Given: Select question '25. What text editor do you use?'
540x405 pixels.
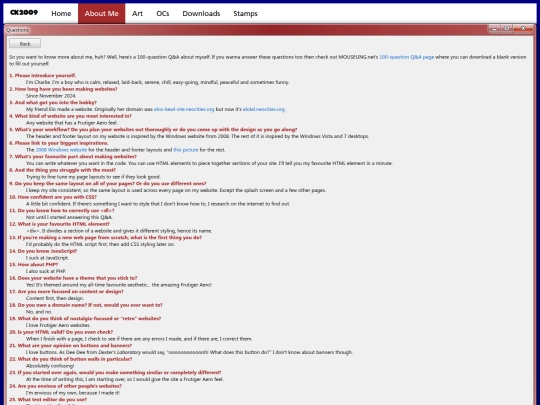Looking at the screenshot, I should click(x=48, y=399).
